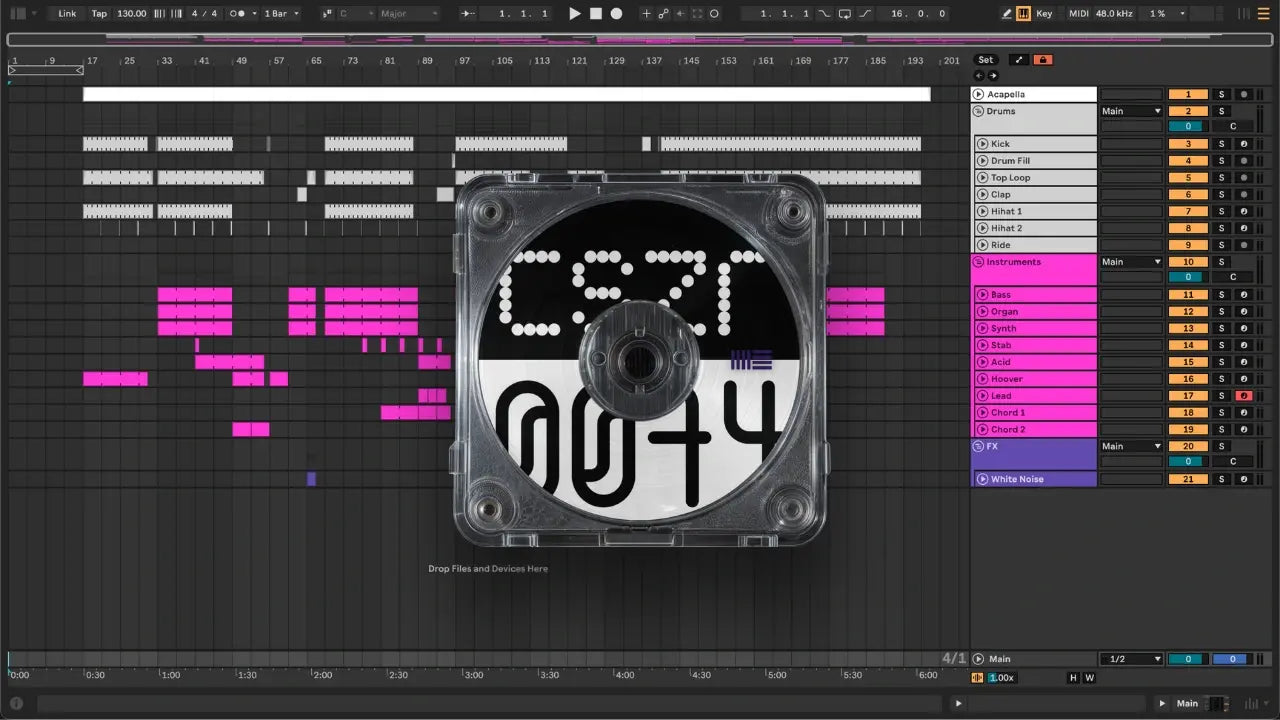Screen dimensions: 1280x720
Task: Toggle the Draw Mode pencil icon
Action: [1007, 14]
